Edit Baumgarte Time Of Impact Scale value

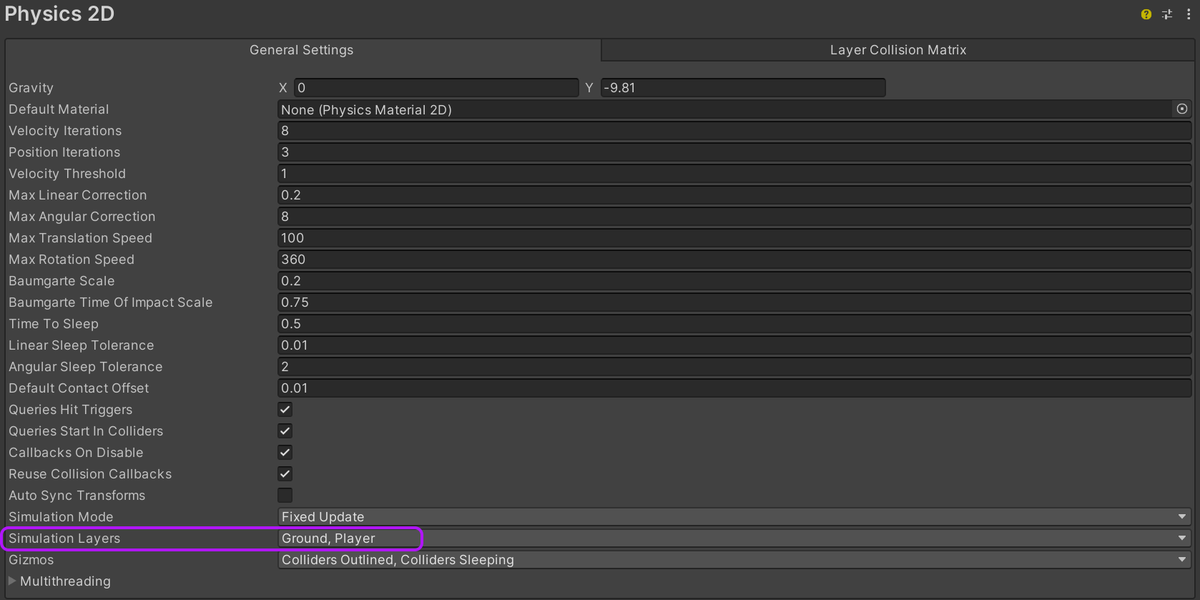pos(734,303)
